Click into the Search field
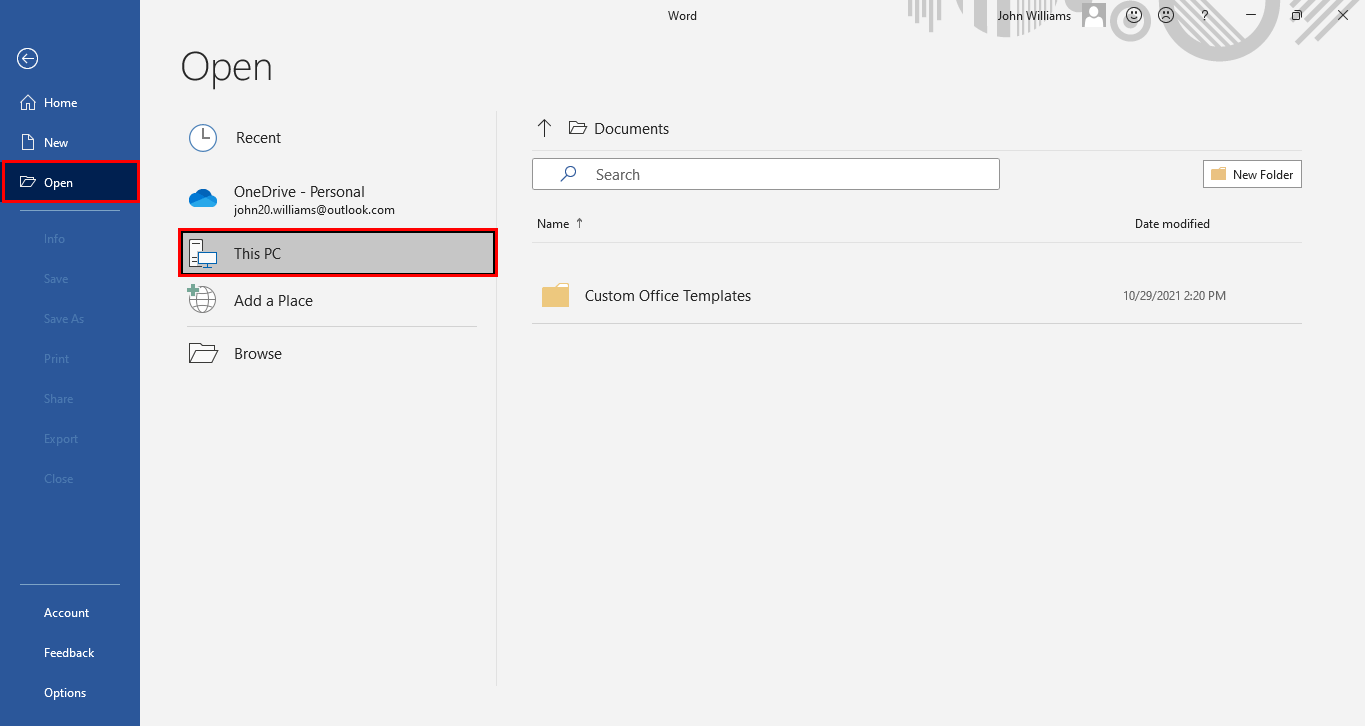The width and height of the screenshot is (1365, 726). tap(766, 174)
